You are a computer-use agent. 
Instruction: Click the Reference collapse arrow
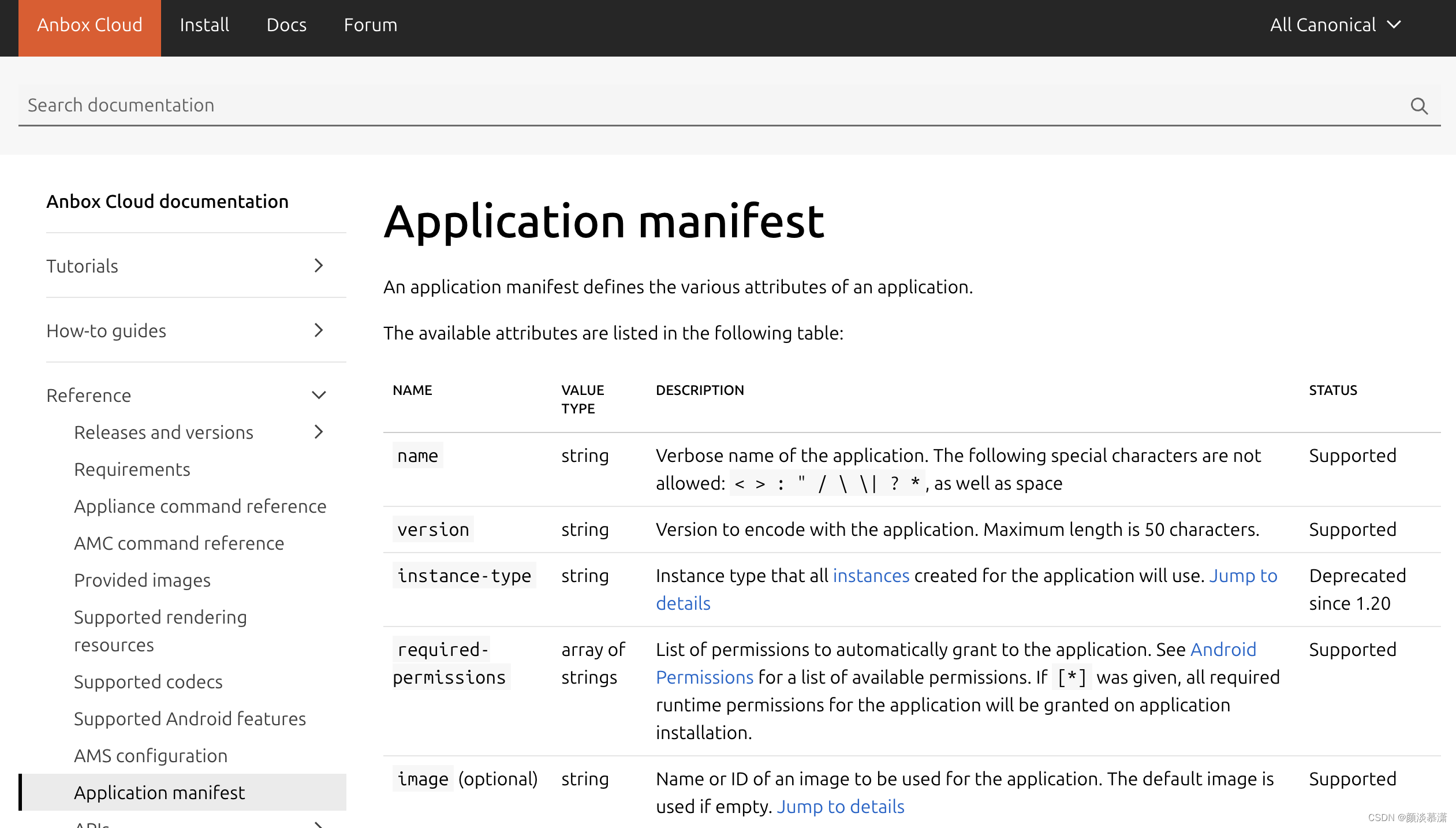pyautogui.click(x=319, y=395)
